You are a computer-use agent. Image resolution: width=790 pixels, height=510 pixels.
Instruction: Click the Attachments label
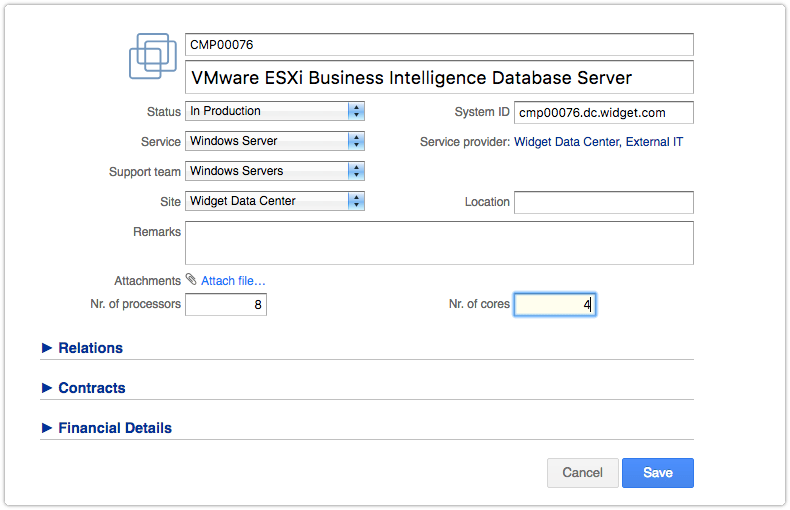point(147,281)
